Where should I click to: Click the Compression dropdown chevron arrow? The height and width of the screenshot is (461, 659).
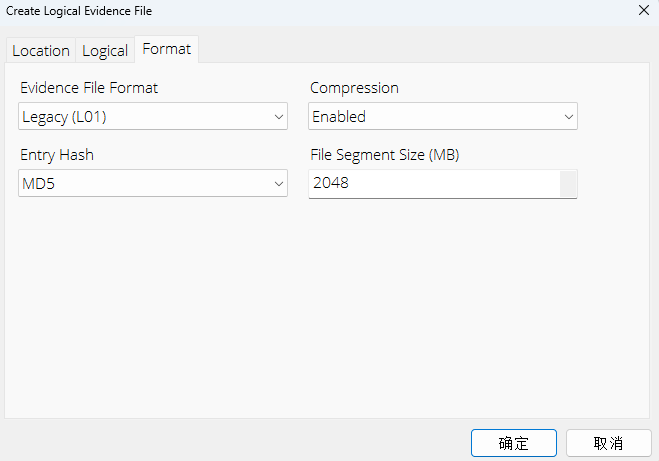[568, 117]
